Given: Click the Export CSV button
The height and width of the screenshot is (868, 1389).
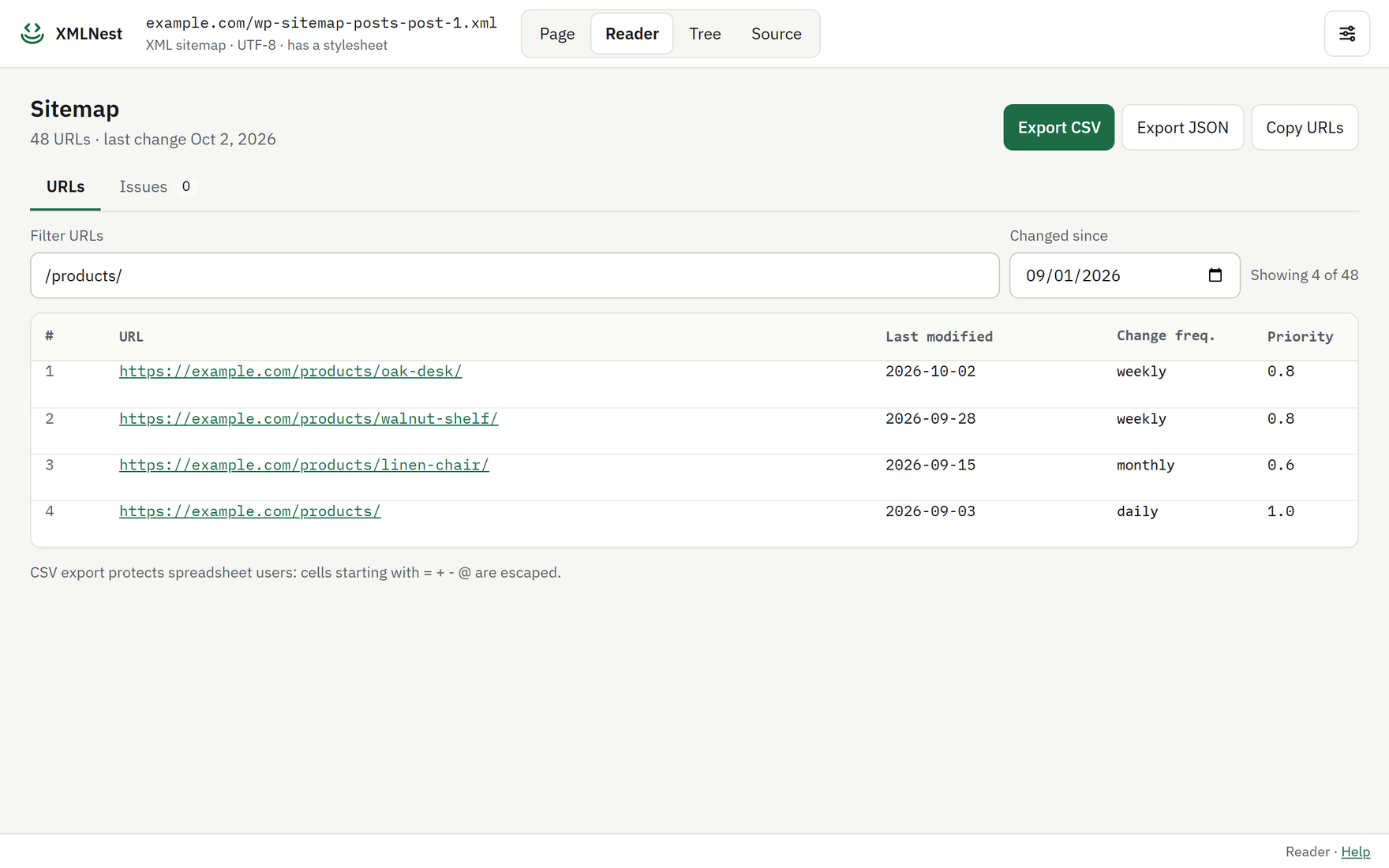Looking at the screenshot, I should pos(1059,127).
